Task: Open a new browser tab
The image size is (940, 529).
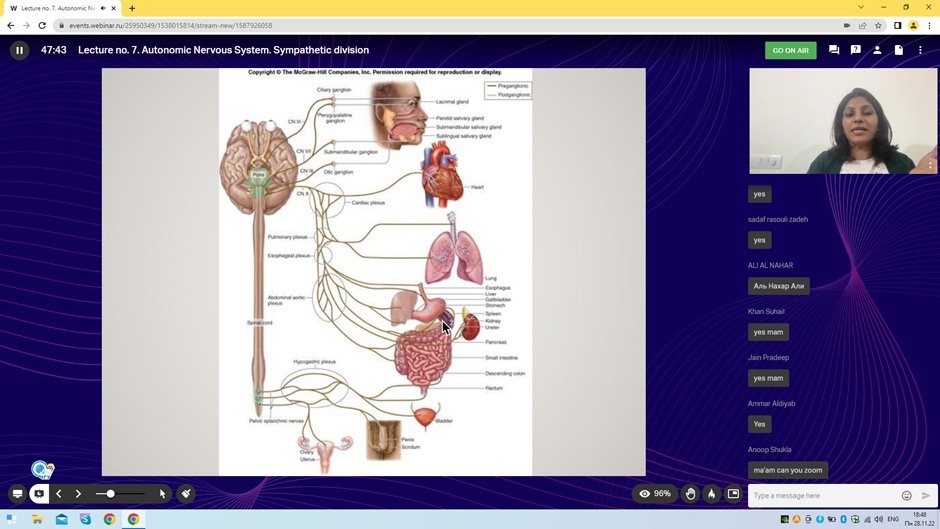Action: click(132, 8)
